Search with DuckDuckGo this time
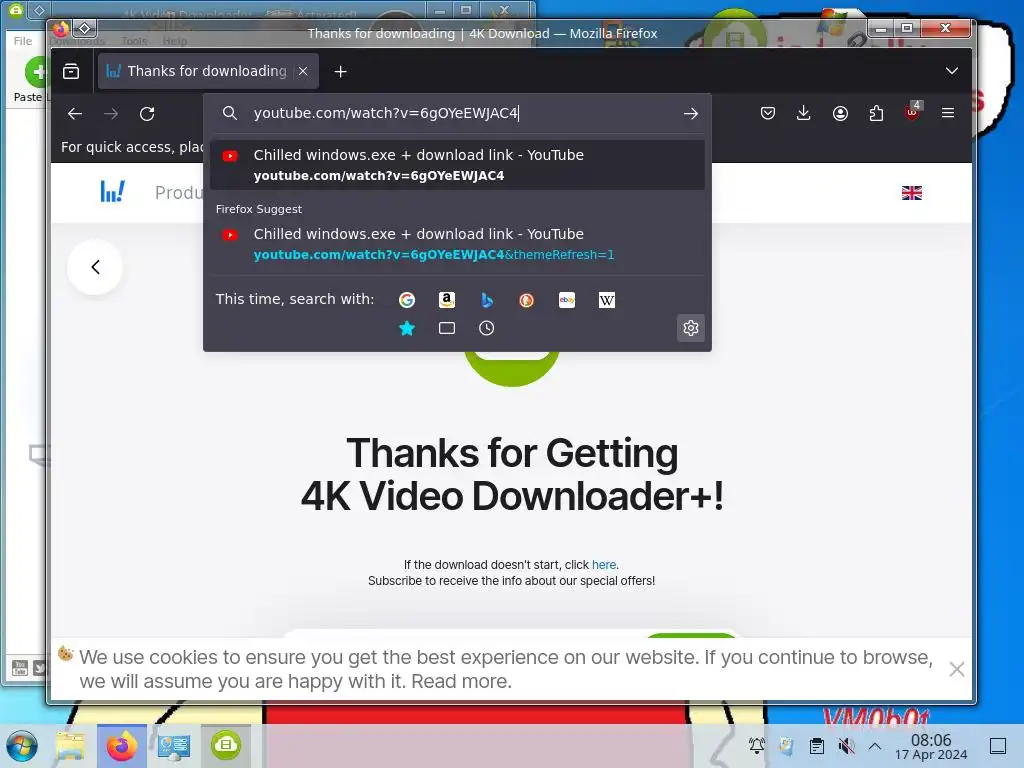Screen dimensions: 1024x768 click(526, 300)
